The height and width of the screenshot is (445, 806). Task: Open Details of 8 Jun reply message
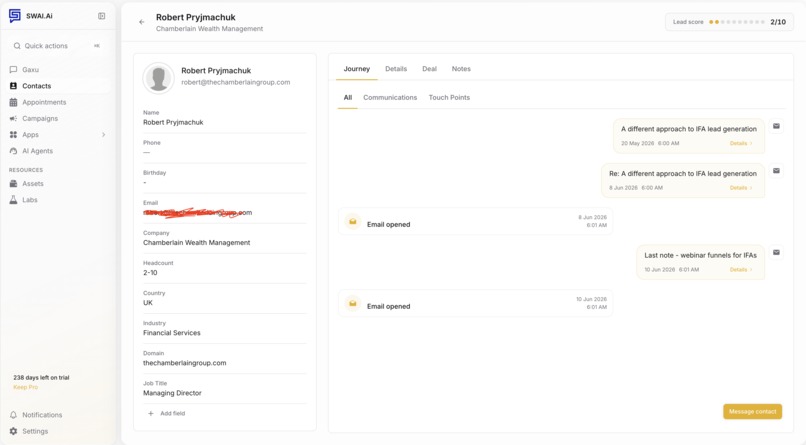[741, 188]
